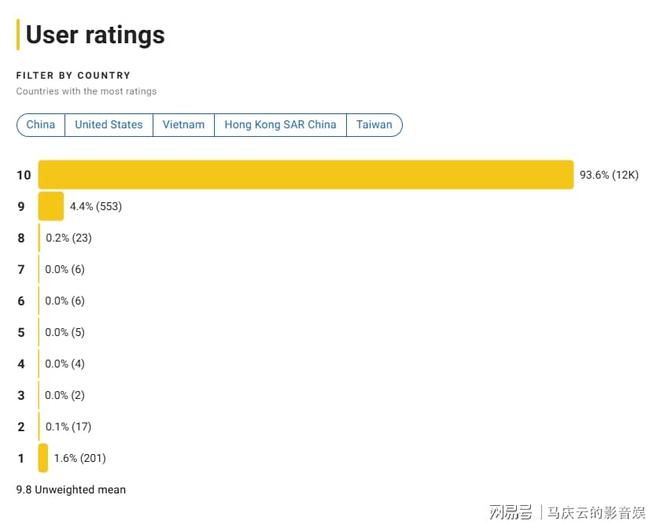Click the 93.6% (12K) label
This screenshot has height=528, width=660.
[609, 175]
